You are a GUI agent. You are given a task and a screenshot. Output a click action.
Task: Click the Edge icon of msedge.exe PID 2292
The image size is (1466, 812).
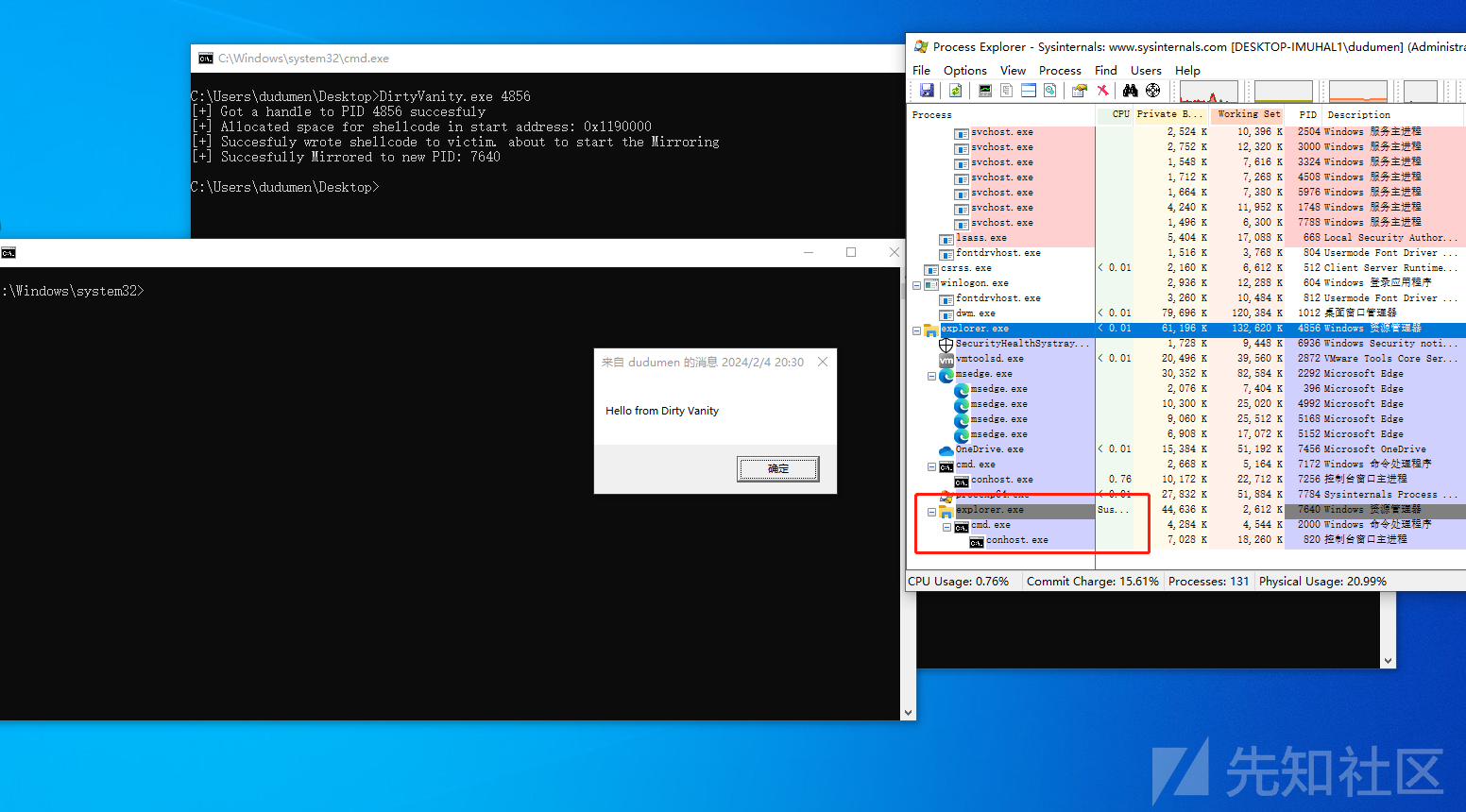[946, 374]
